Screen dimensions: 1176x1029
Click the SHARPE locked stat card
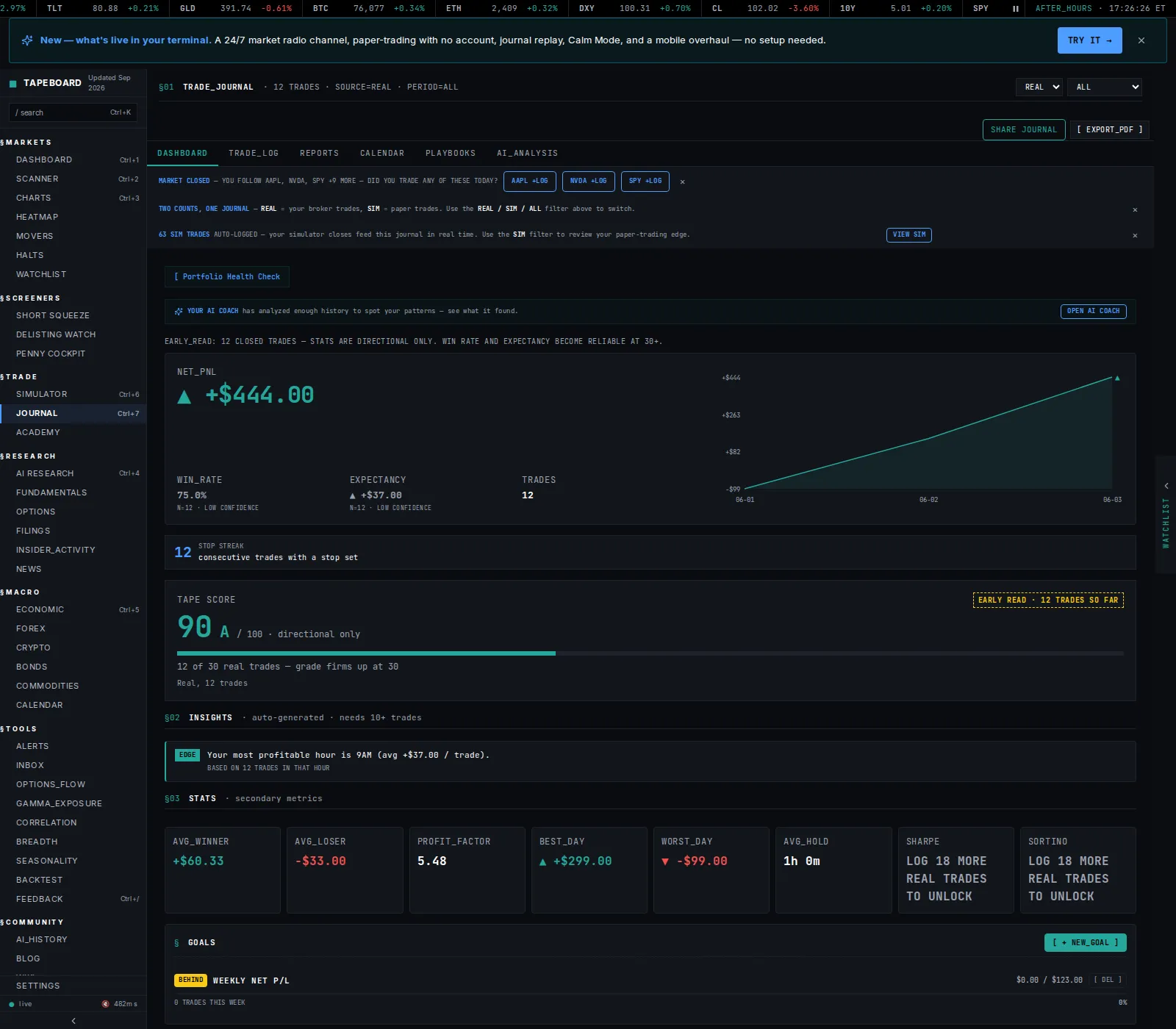tap(956, 870)
